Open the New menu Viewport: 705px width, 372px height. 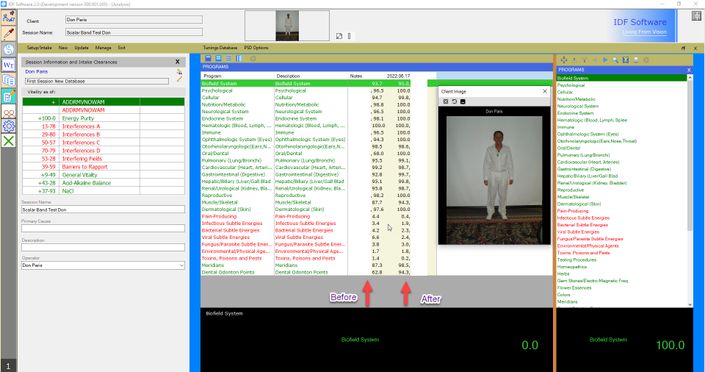63,48
